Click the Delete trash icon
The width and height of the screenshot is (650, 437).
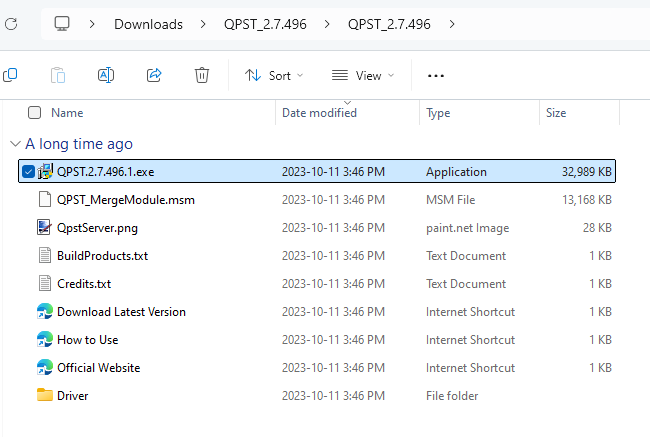click(x=202, y=75)
